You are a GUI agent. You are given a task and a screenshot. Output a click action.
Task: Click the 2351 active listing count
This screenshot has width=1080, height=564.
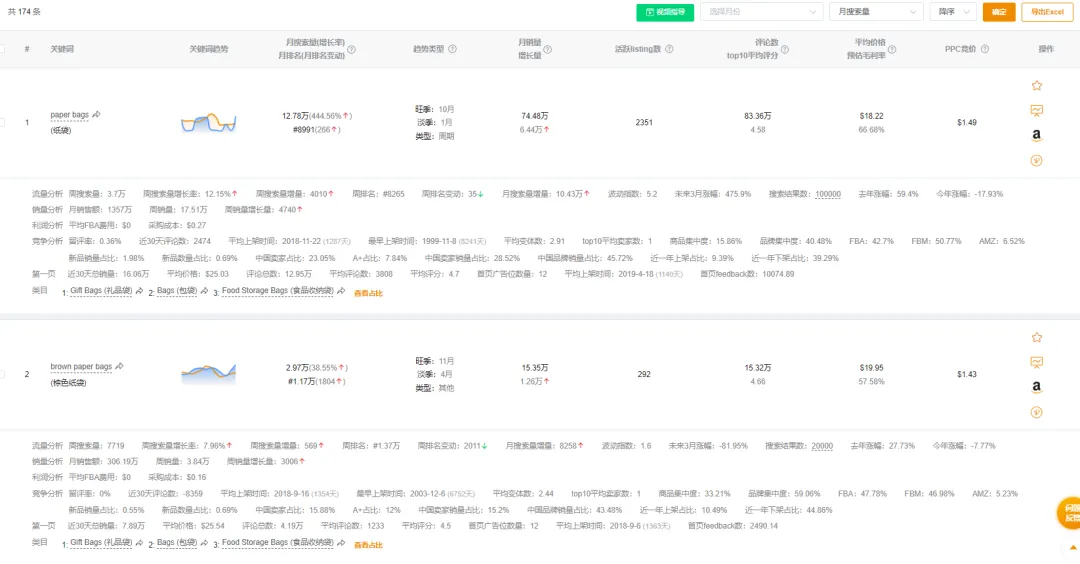(644, 123)
